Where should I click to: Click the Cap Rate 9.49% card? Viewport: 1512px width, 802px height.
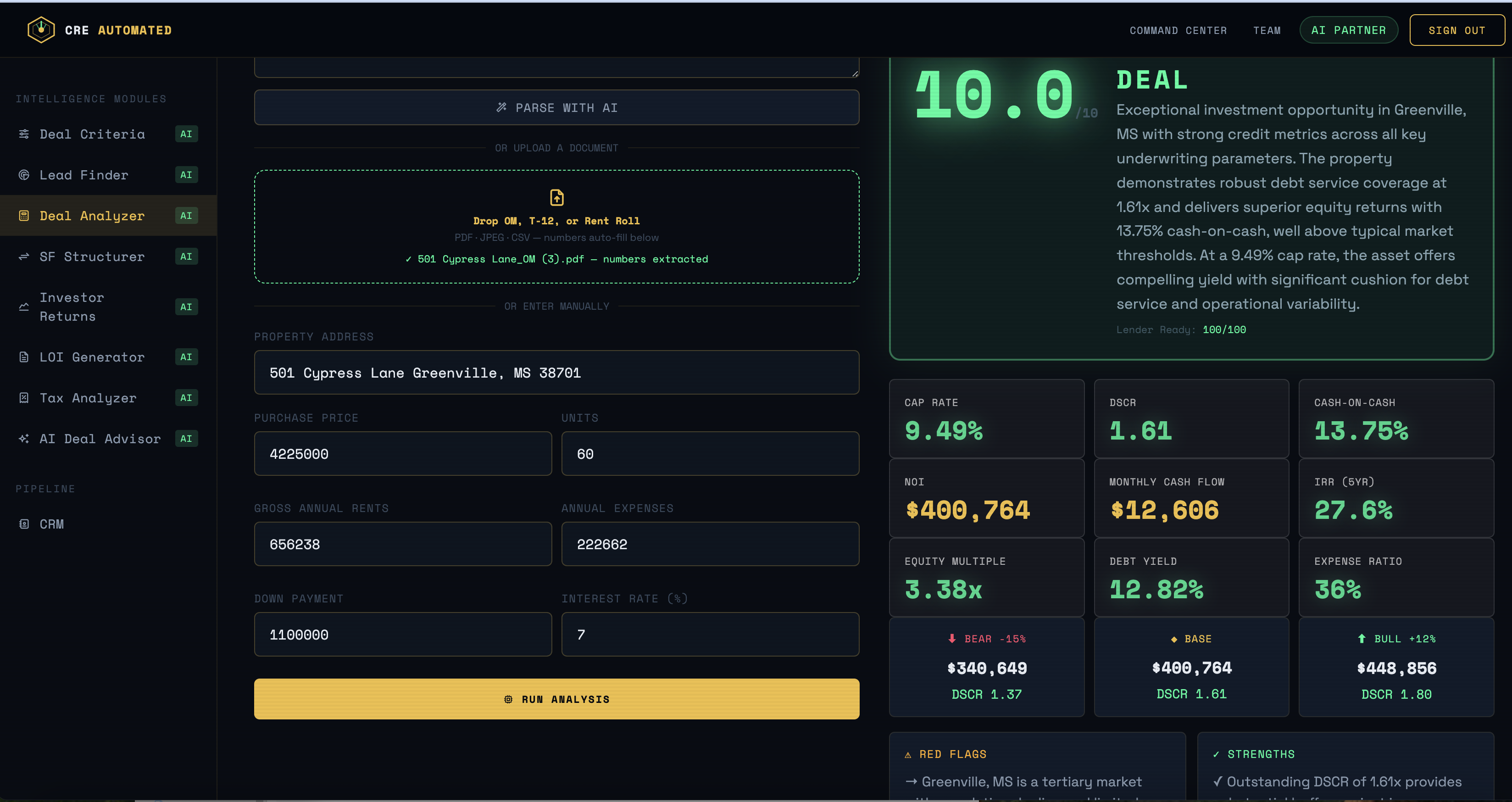click(x=987, y=418)
